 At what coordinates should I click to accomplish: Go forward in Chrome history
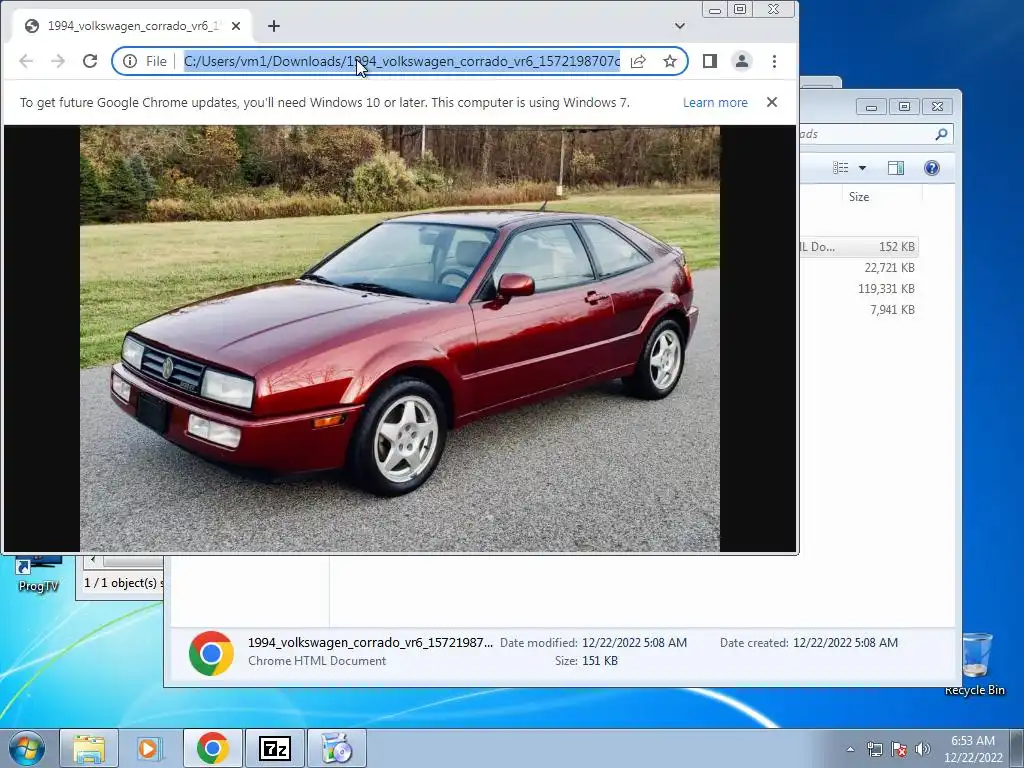tap(58, 61)
